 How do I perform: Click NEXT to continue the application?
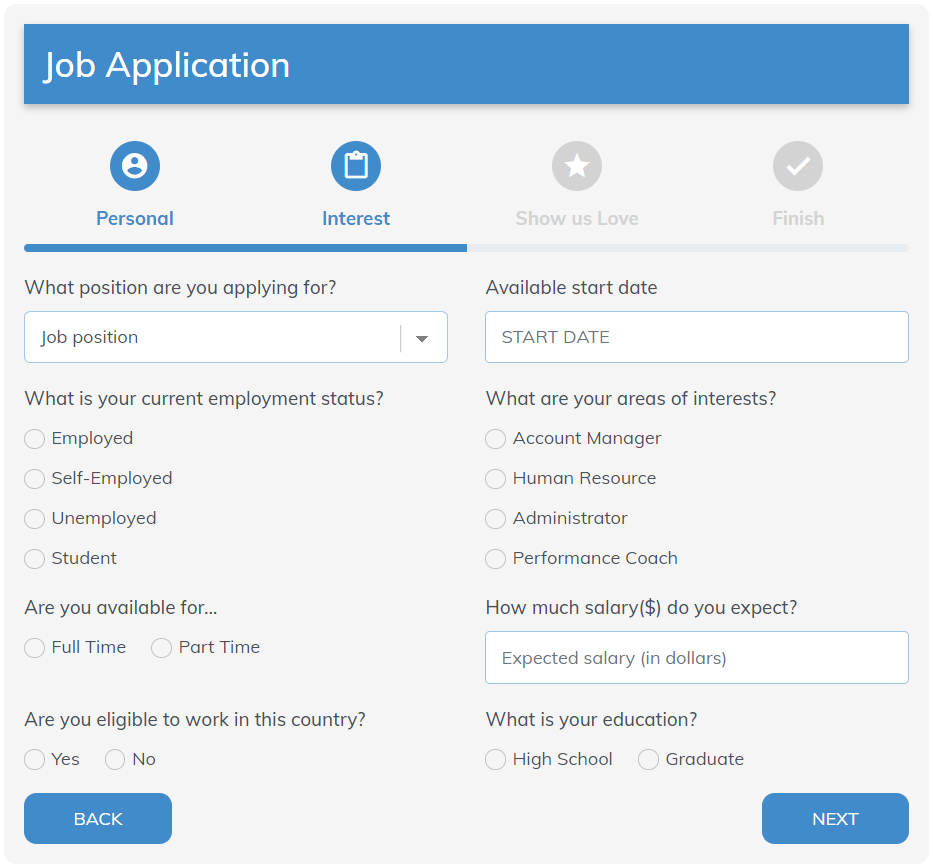(x=835, y=818)
